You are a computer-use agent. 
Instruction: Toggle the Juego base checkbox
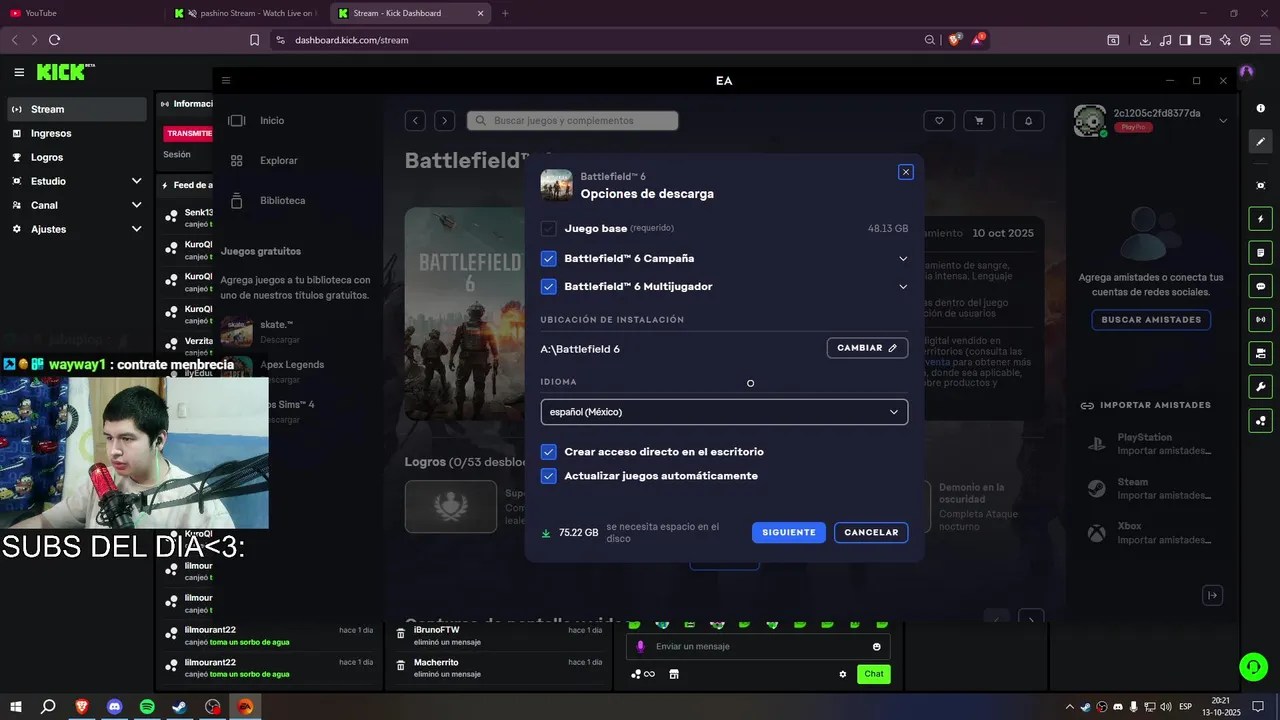pos(548,228)
